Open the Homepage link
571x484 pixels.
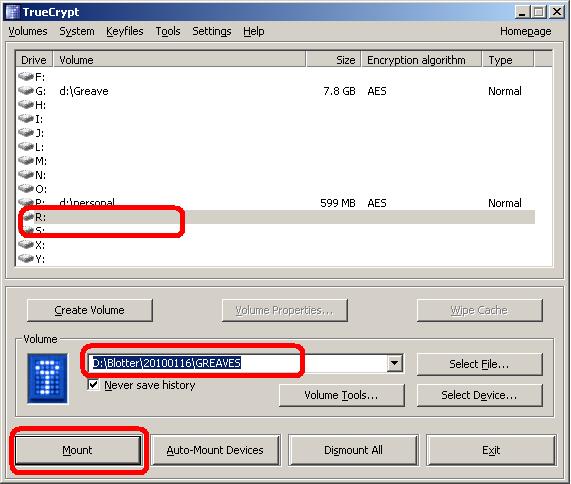(525, 31)
